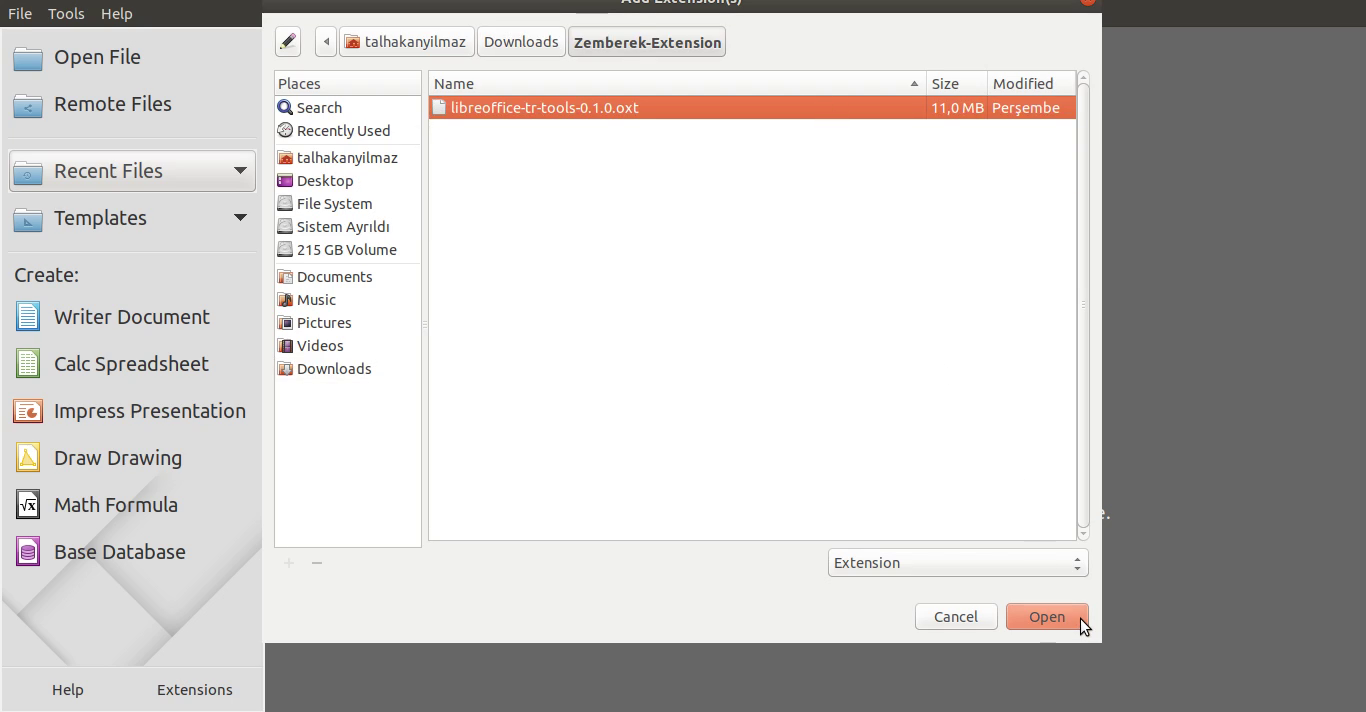The width and height of the screenshot is (1366, 712).
Task: Click the Help button in Start Center
Action: [x=68, y=690]
